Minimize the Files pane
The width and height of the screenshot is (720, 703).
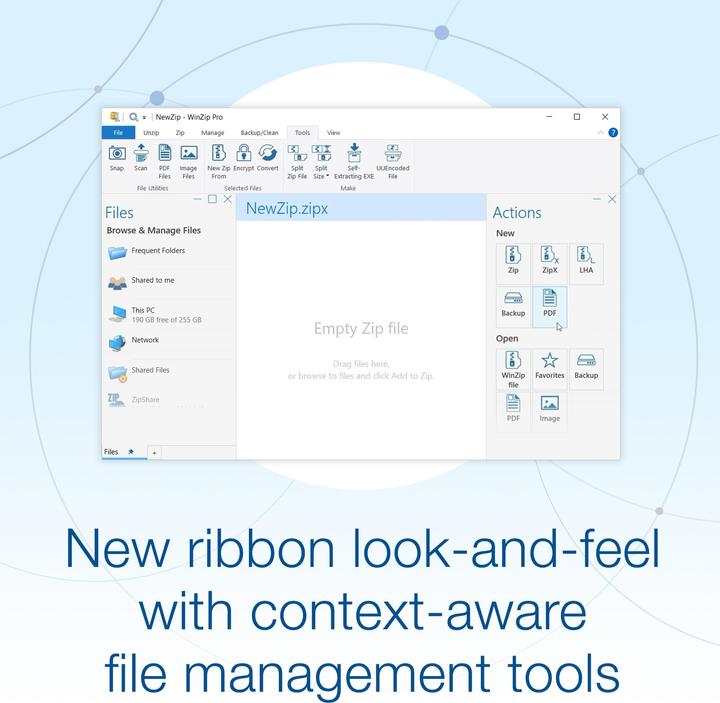click(x=197, y=199)
